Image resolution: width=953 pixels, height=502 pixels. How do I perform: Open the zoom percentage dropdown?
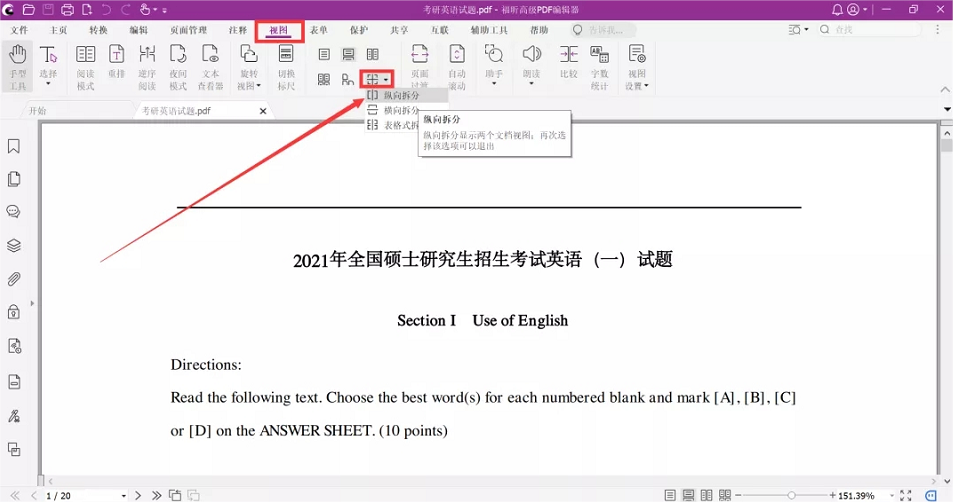[892, 496]
